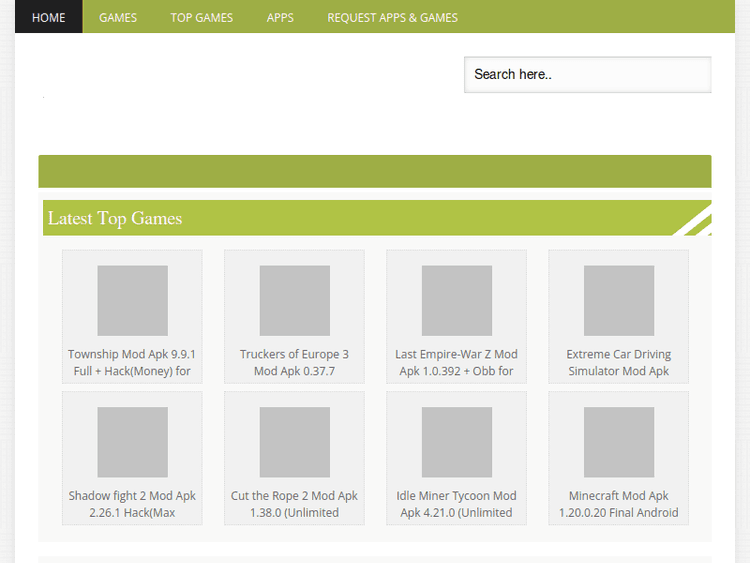Follow Truckers of Europe 3 Mod Apk link

pyautogui.click(x=294, y=362)
